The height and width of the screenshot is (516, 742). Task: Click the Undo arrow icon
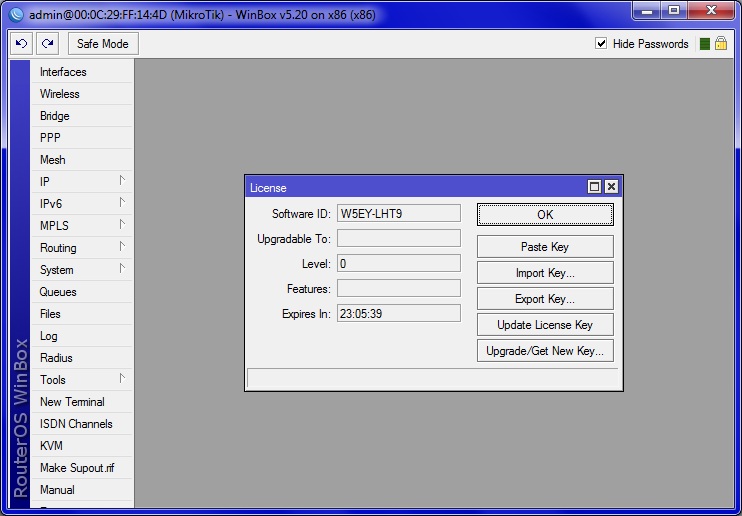[22, 44]
